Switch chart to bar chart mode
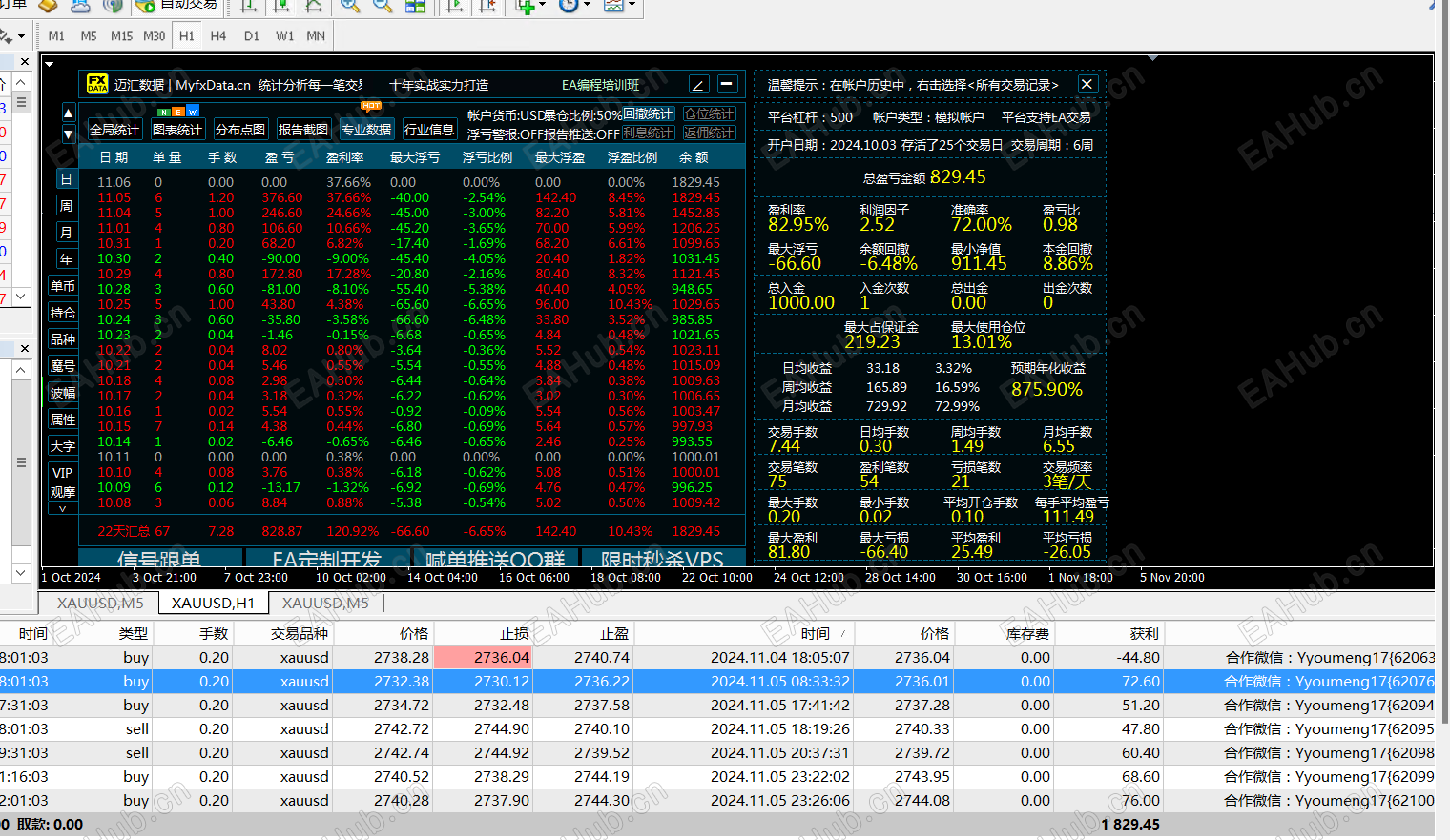The width and height of the screenshot is (1450, 840). 249,6
